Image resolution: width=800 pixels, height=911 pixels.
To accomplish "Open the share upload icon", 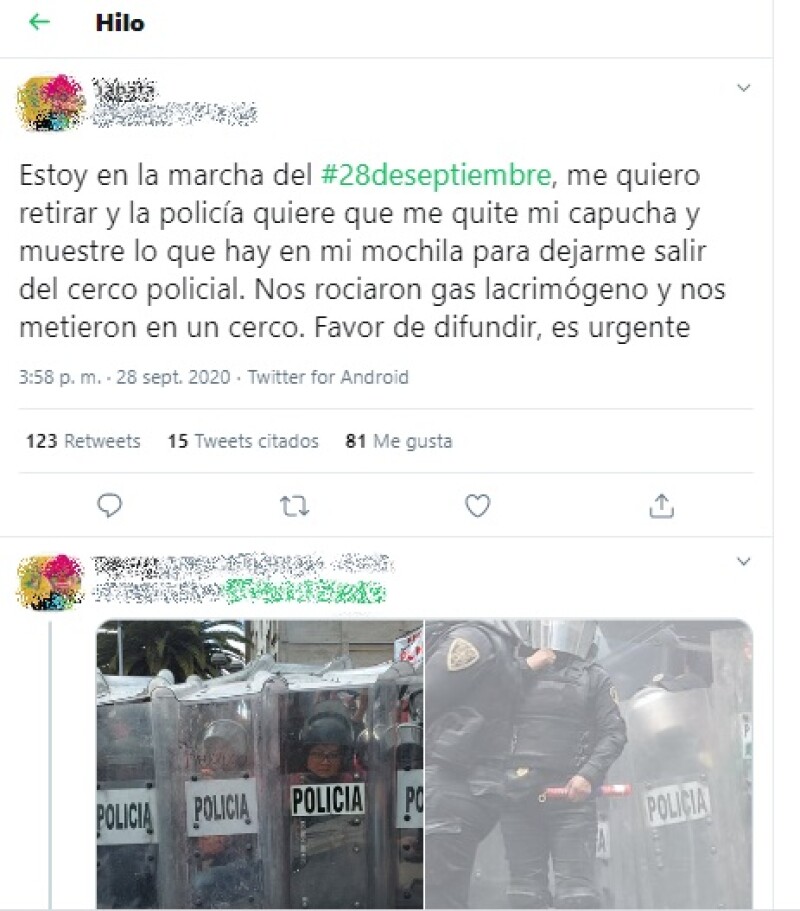I will click(x=661, y=505).
